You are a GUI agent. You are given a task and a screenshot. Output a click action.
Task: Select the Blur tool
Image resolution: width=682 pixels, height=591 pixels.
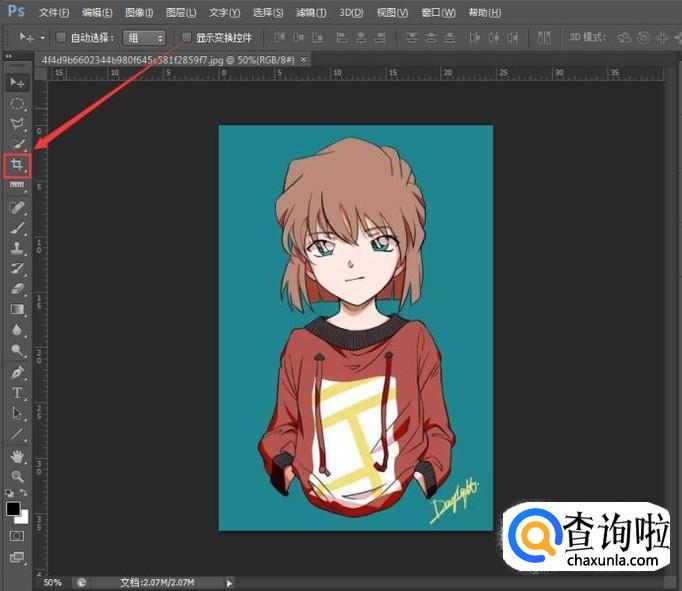pyautogui.click(x=17, y=330)
